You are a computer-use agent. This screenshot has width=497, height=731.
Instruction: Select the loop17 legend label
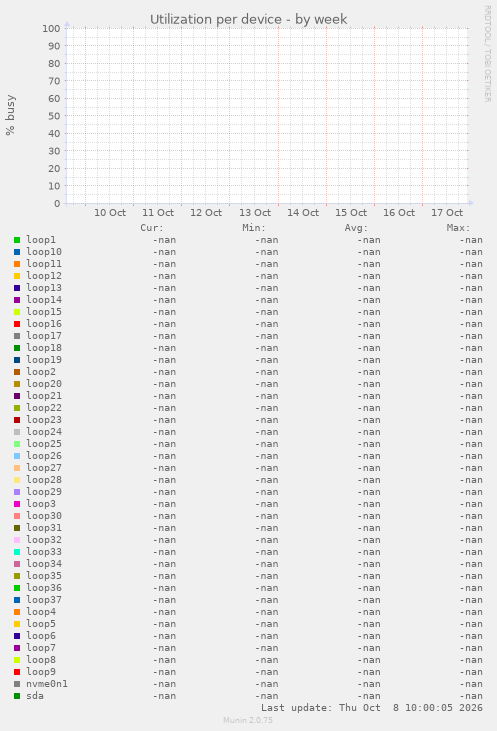(x=44, y=336)
